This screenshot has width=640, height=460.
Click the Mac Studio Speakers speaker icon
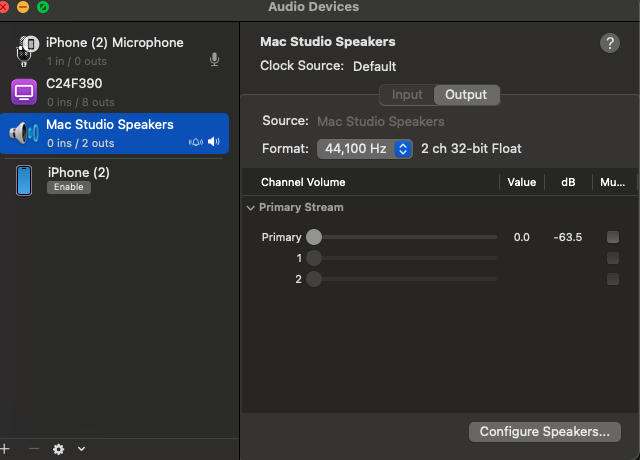[x=24, y=133]
